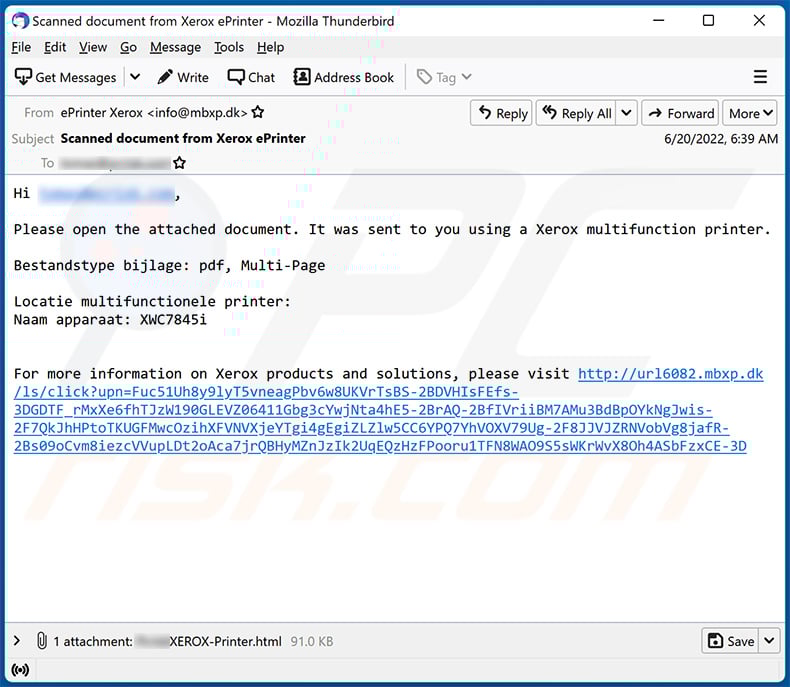790x687 pixels.
Task: Click the Thunderbird logo in title bar
Action: 21,21
